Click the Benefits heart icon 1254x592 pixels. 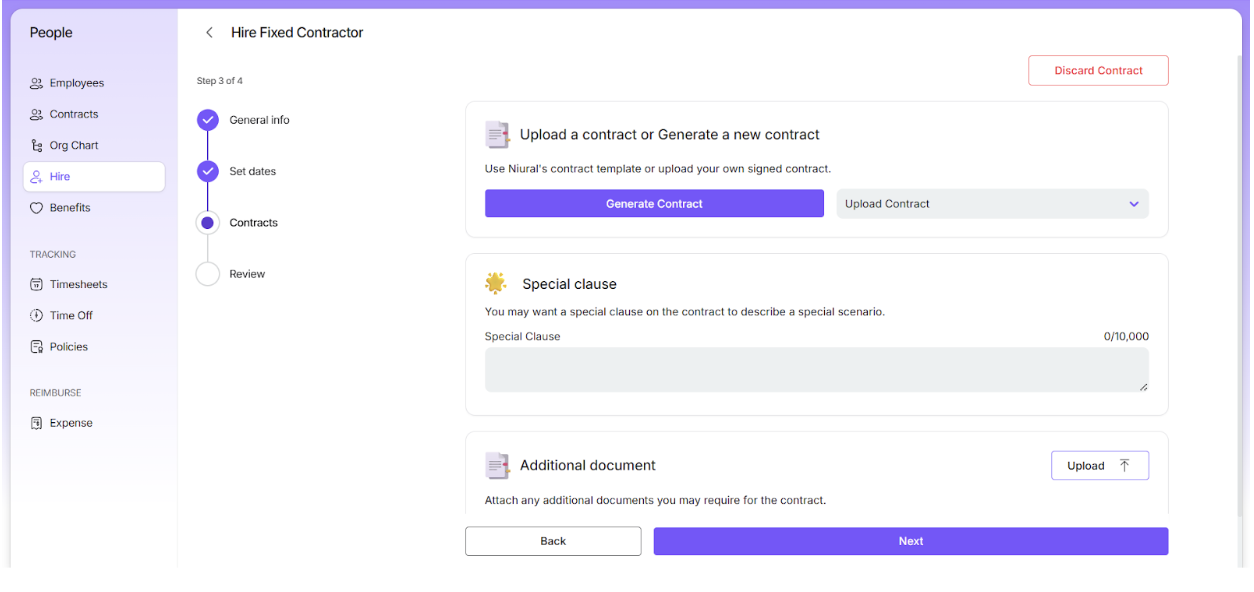[37, 208]
